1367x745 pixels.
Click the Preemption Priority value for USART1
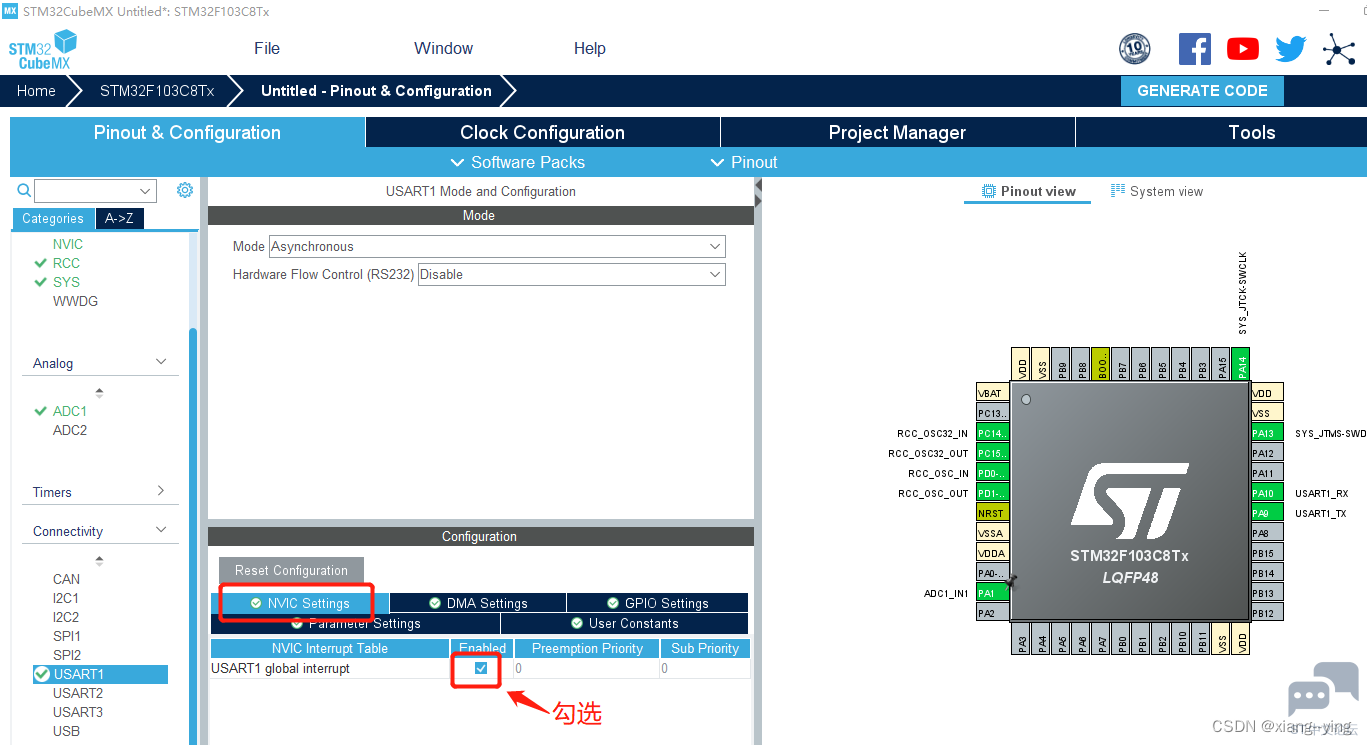pyautogui.click(x=587, y=668)
